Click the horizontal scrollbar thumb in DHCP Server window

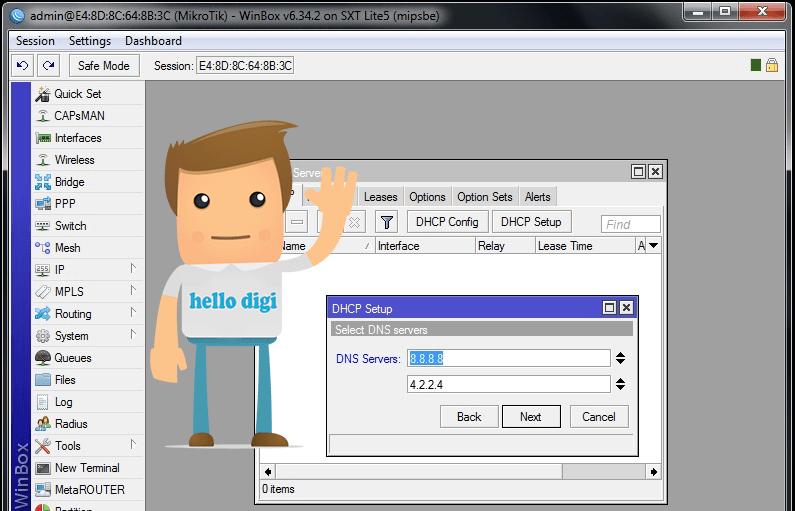click(419, 471)
